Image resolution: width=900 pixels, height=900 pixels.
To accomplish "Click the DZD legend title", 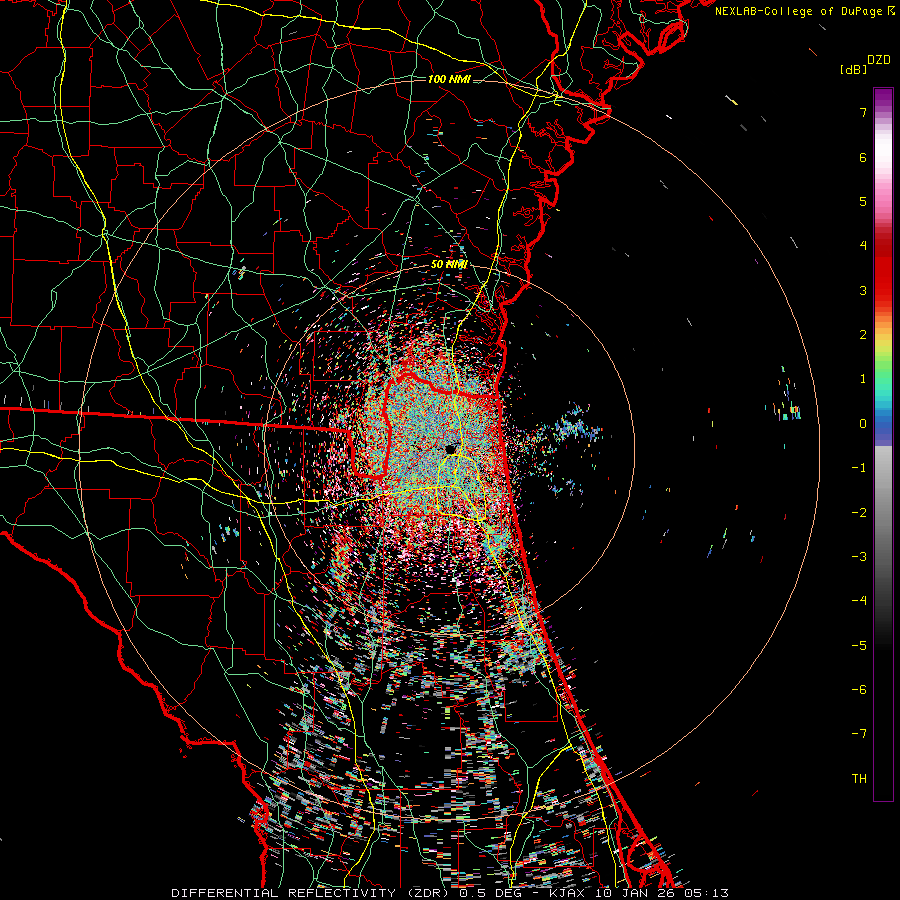I will [x=879, y=60].
